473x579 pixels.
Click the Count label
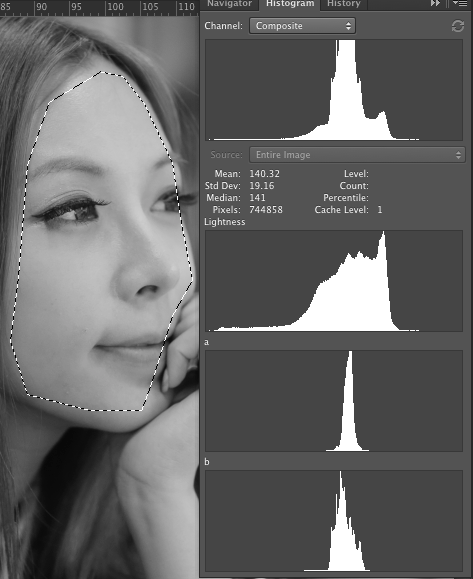coord(354,186)
